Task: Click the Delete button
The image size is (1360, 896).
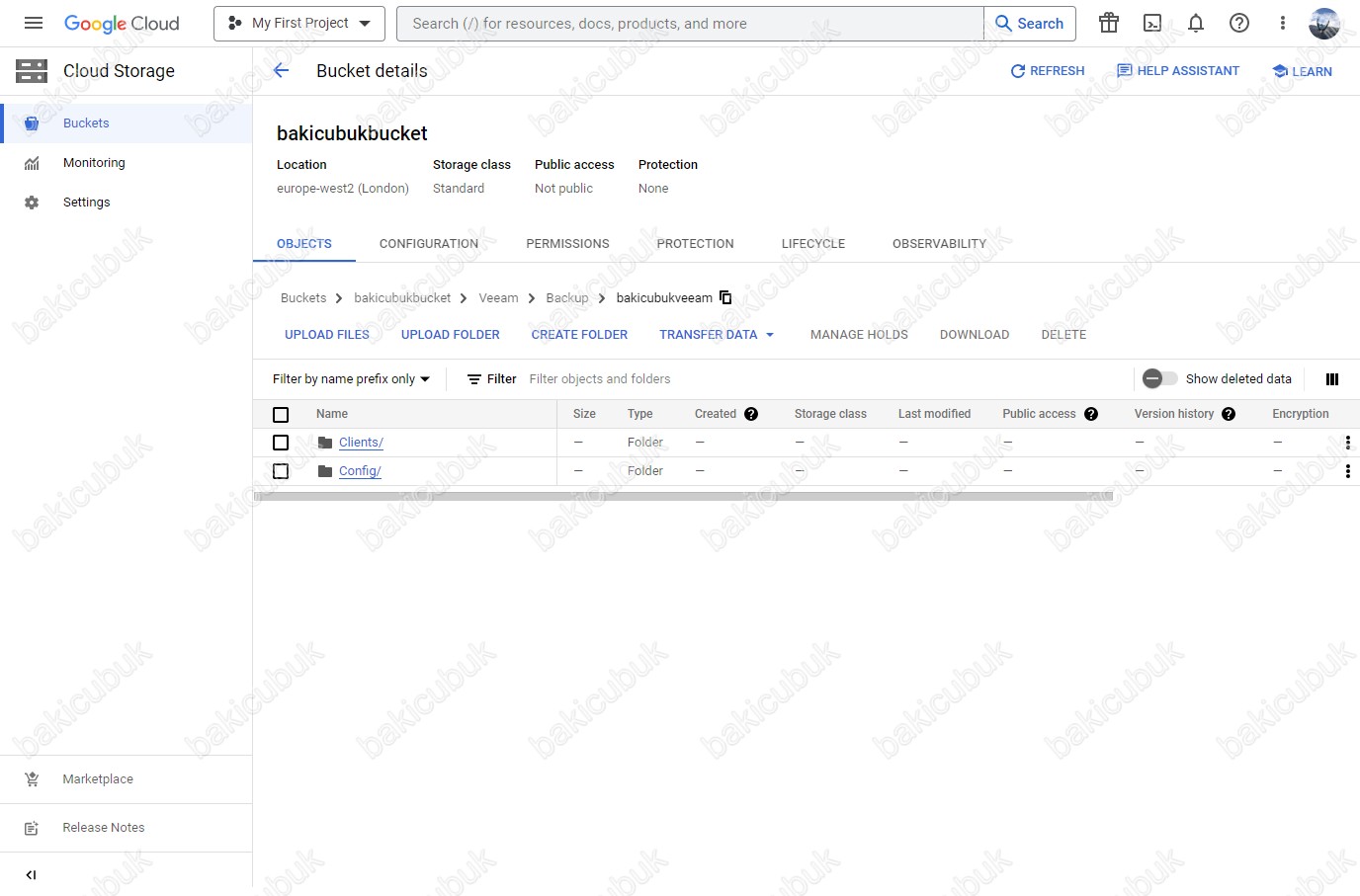Action: 1063,335
